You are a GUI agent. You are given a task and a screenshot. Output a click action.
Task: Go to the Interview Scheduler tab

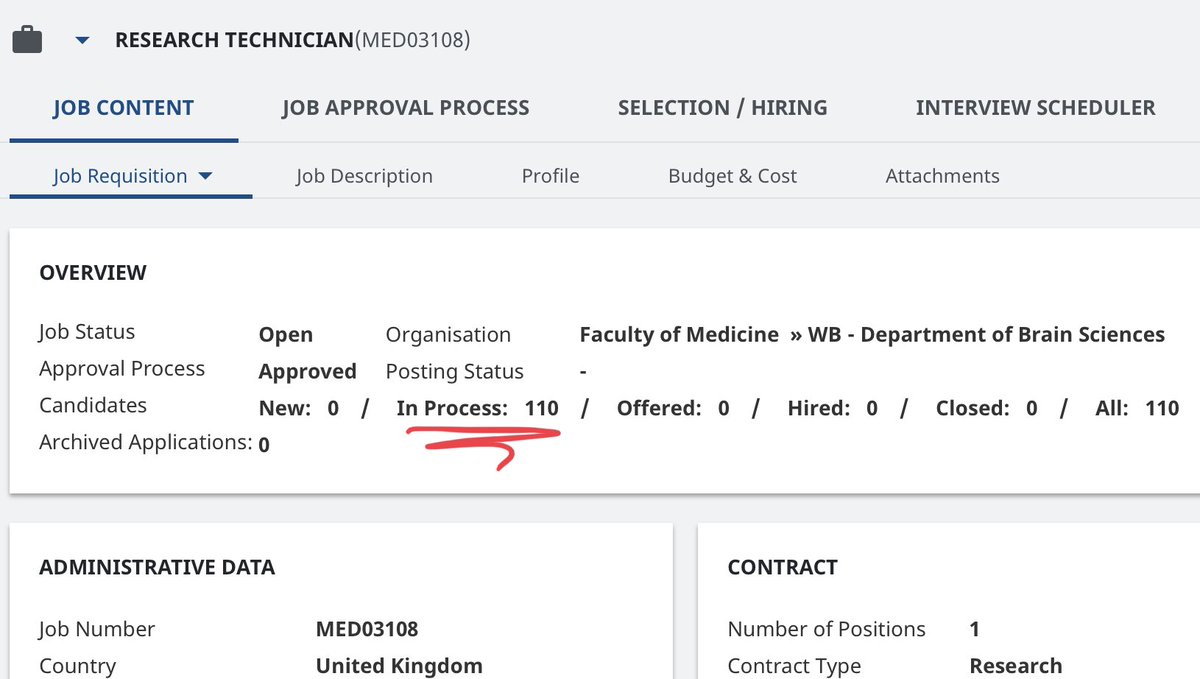coord(1036,108)
